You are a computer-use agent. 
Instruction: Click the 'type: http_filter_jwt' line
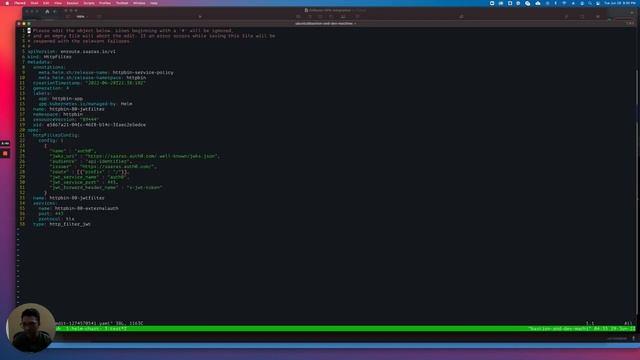[62, 224]
